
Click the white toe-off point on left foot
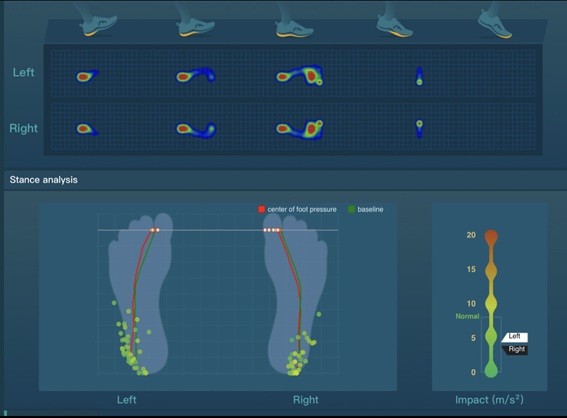[x=155, y=230]
